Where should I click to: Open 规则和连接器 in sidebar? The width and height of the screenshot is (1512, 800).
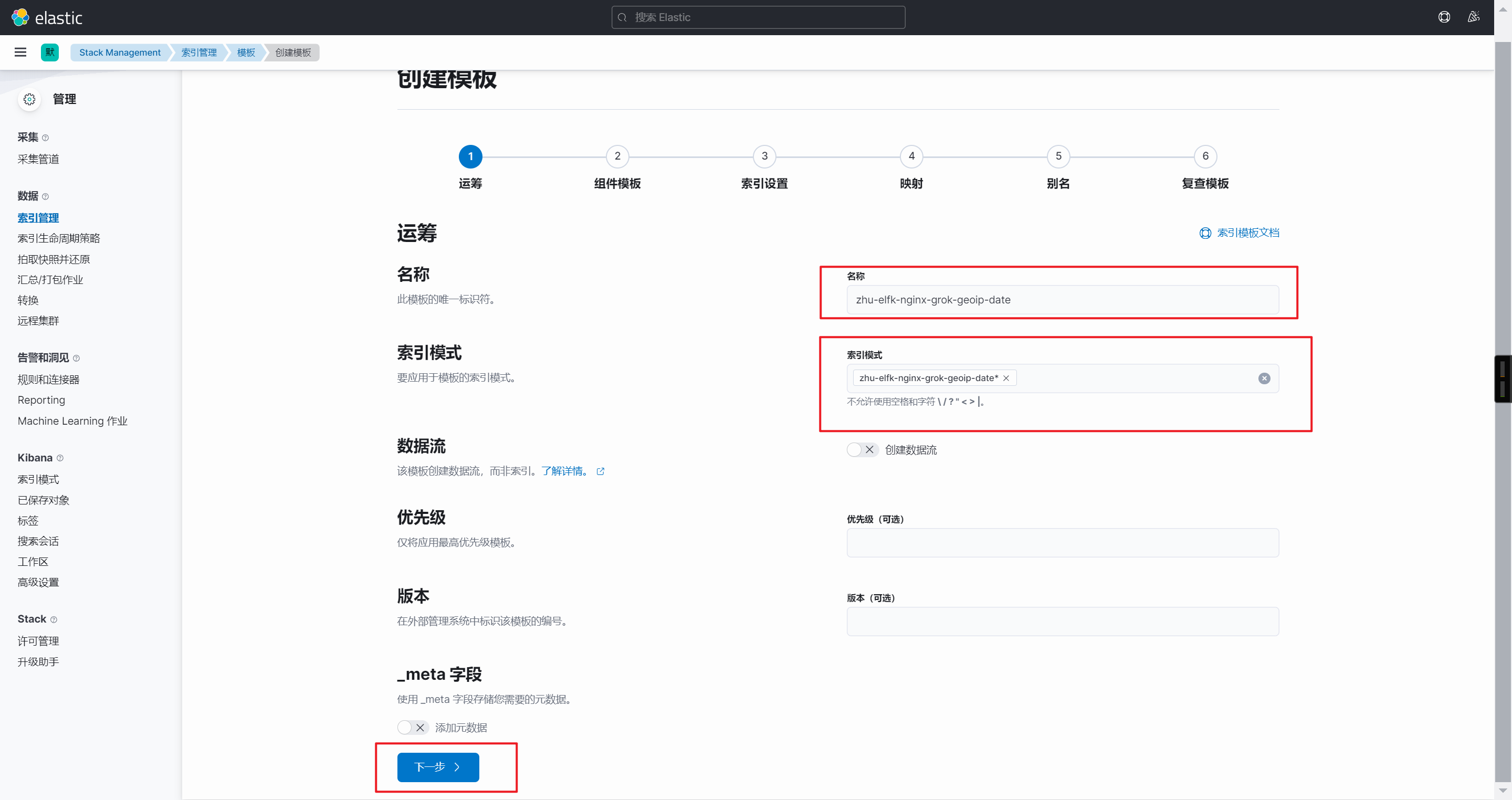[x=48, y=380]
